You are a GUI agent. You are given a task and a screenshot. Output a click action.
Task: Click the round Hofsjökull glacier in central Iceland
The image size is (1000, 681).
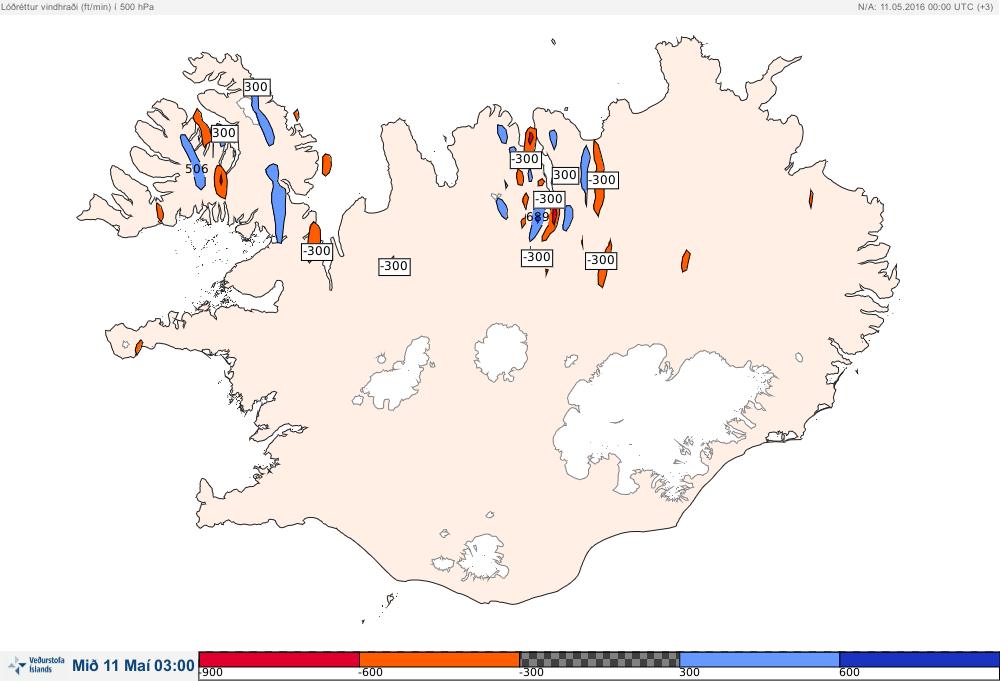501,351
